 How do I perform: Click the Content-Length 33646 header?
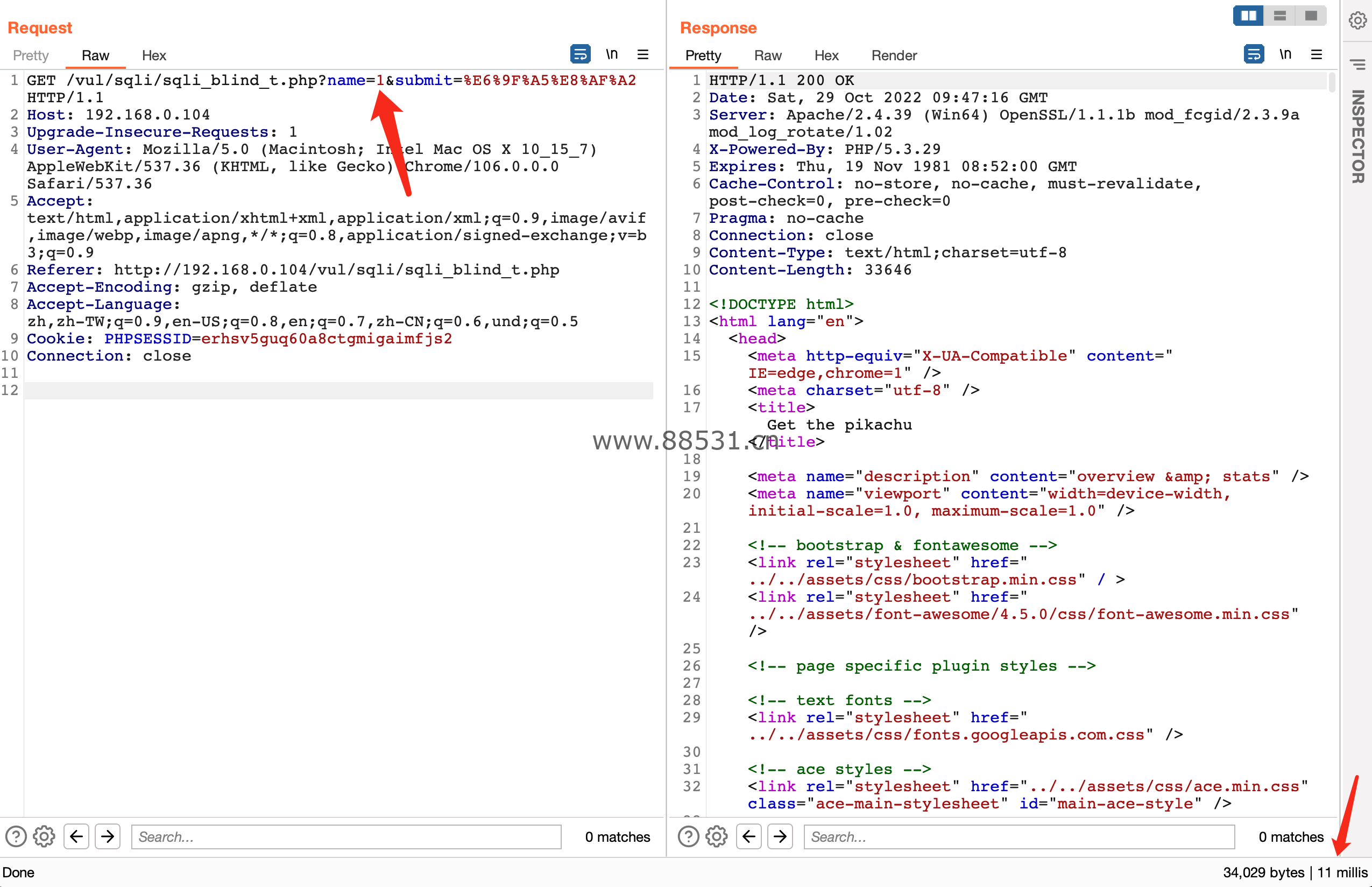click(x=810, y=270)
